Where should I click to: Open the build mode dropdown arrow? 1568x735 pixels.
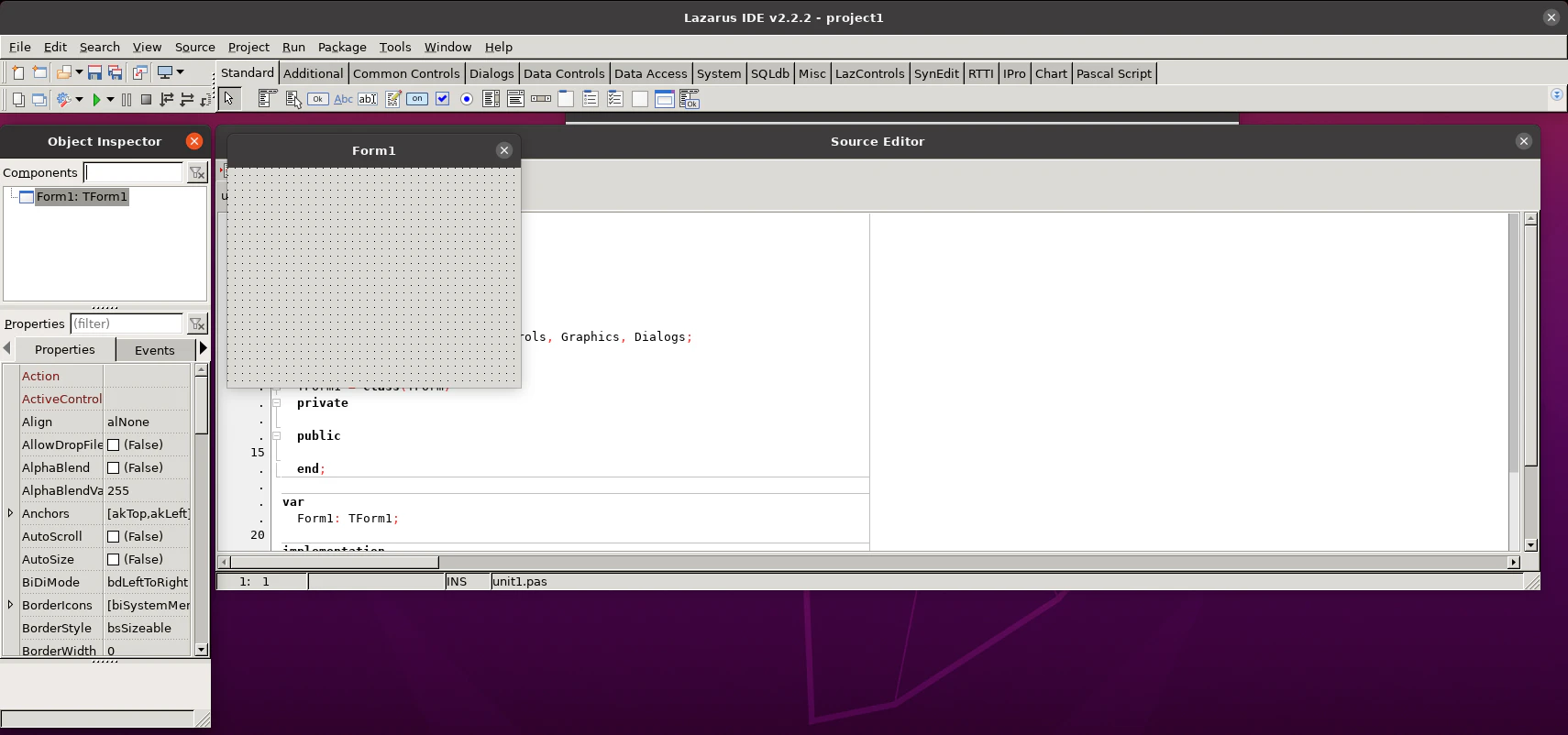point(79,99)
